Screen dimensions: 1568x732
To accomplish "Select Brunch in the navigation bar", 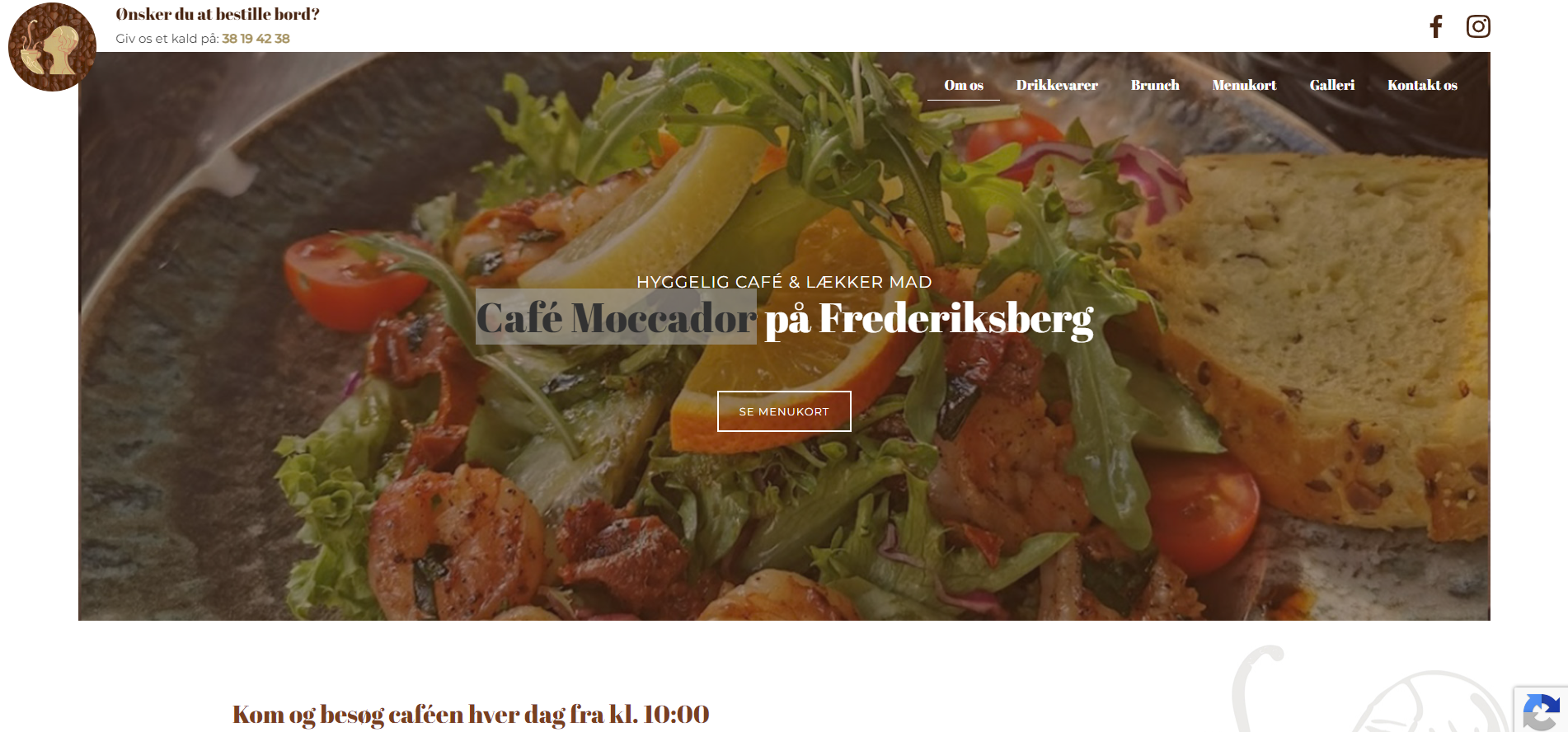I will (x=1155, y=85).
